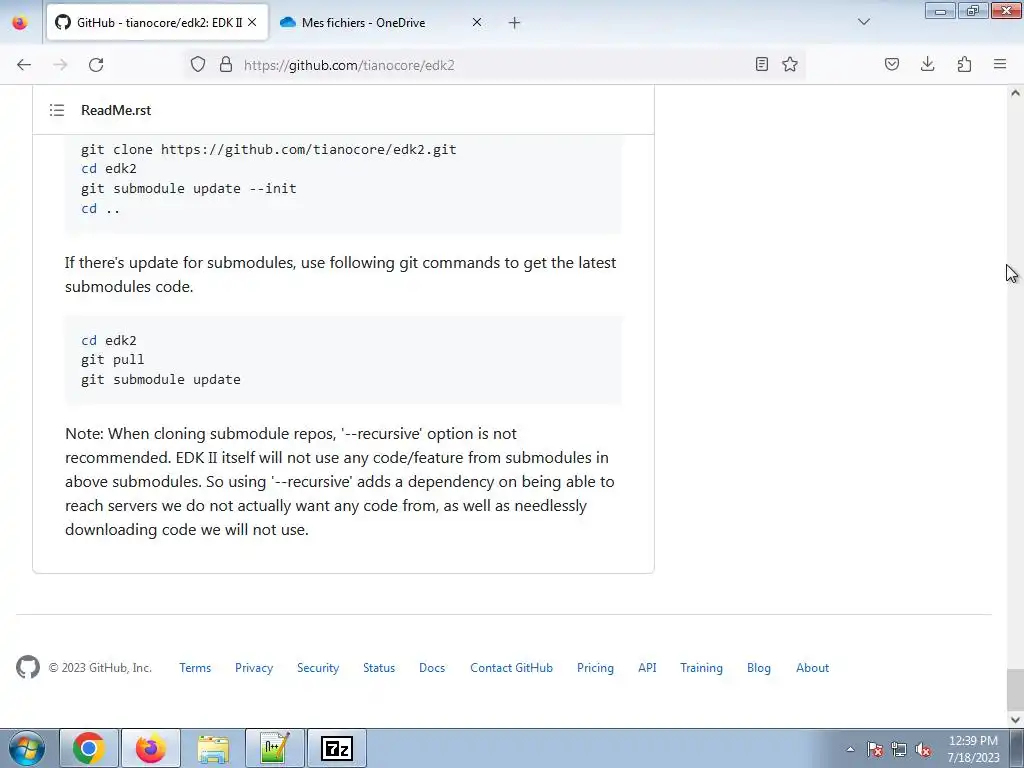
Task: Click the Action Center flag tray icon
Action: 875,749
